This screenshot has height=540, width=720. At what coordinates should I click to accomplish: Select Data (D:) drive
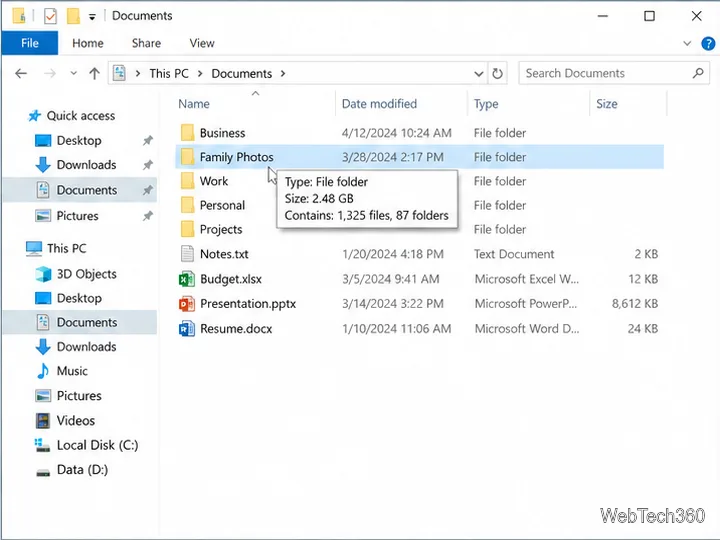point(82,470)
